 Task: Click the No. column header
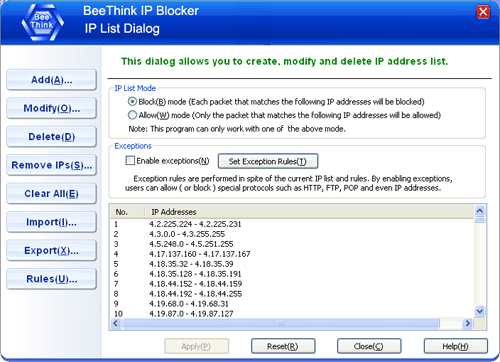(128, 212)
